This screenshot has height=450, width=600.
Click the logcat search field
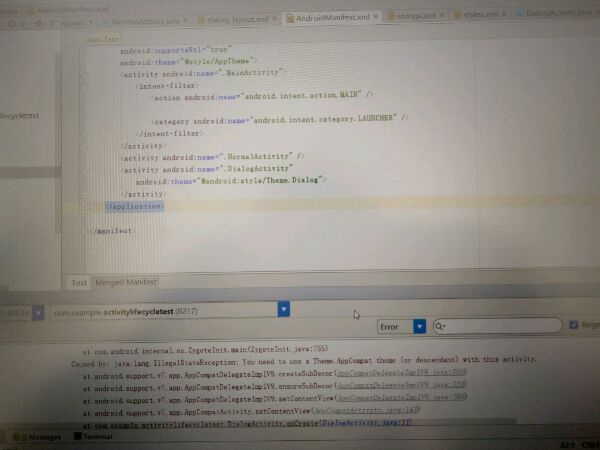click(497, 326)
